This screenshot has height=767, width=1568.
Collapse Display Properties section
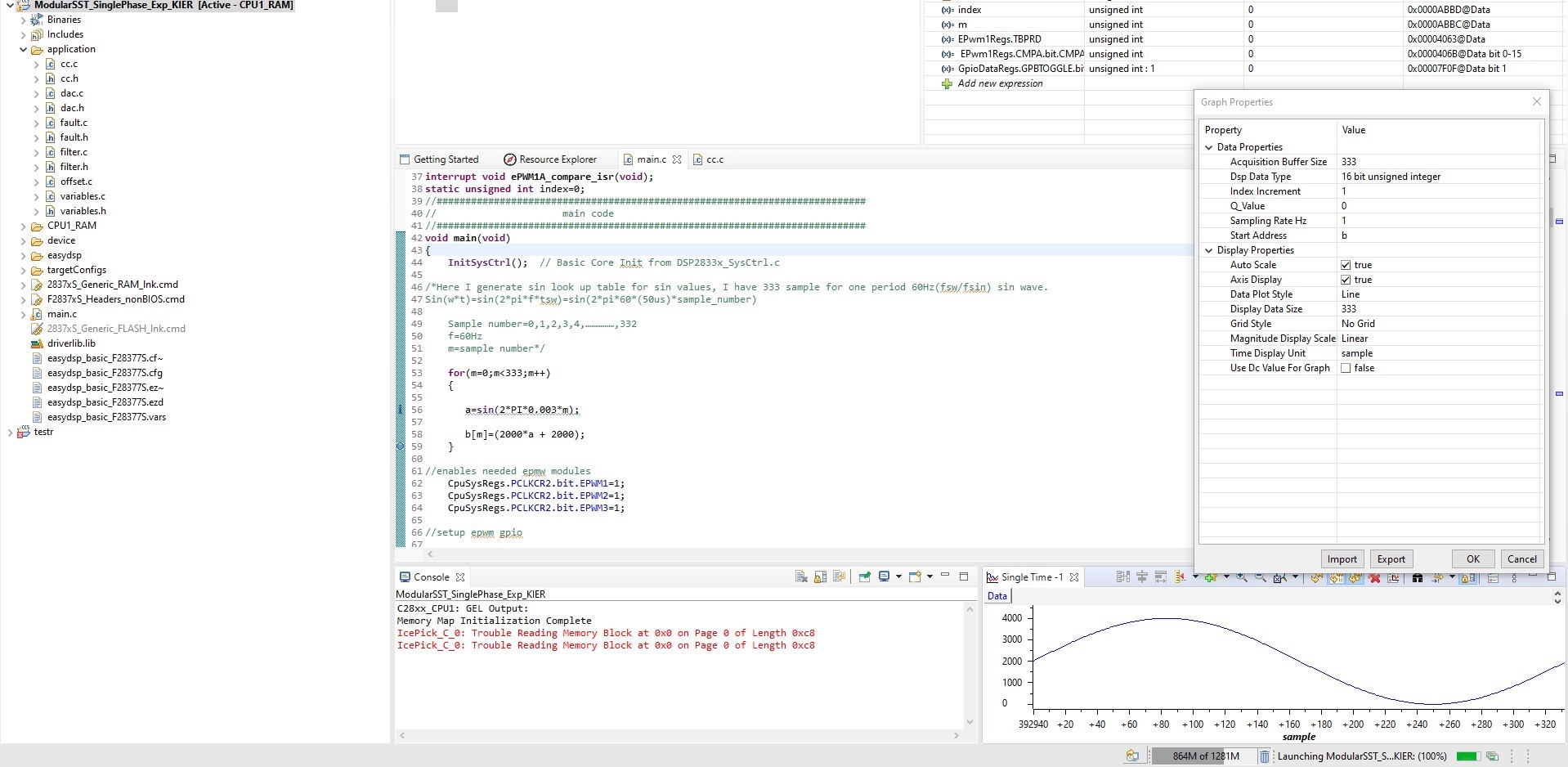(1209, 250)
